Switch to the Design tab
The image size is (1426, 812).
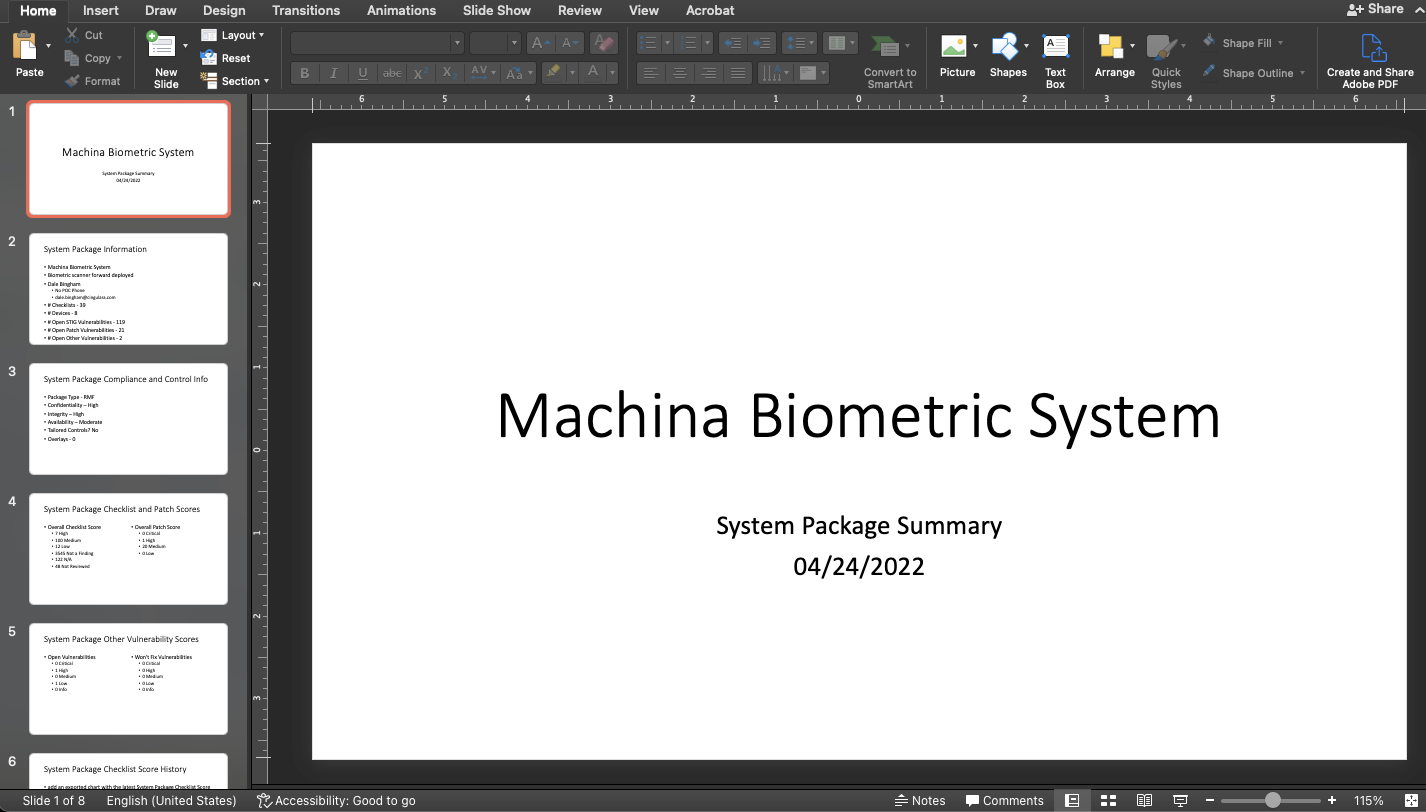click(224, 10)
